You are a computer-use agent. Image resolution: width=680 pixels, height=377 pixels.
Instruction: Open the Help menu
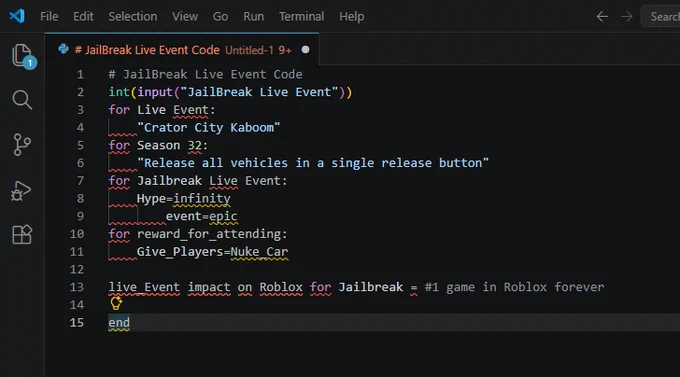coord(352,16)
